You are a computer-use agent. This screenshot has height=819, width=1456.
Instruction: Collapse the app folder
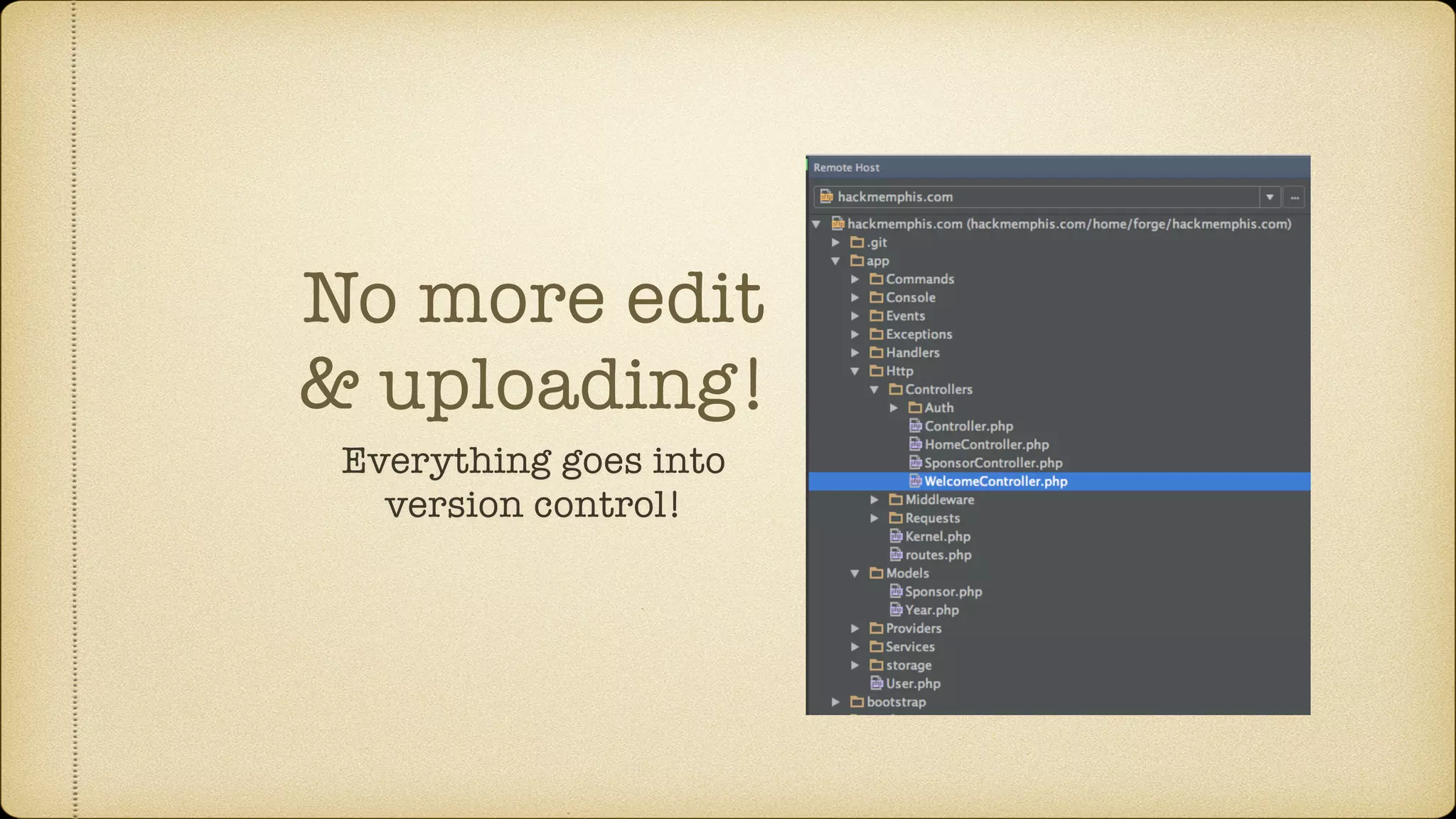pyautogui.click(x=836, y=261)
